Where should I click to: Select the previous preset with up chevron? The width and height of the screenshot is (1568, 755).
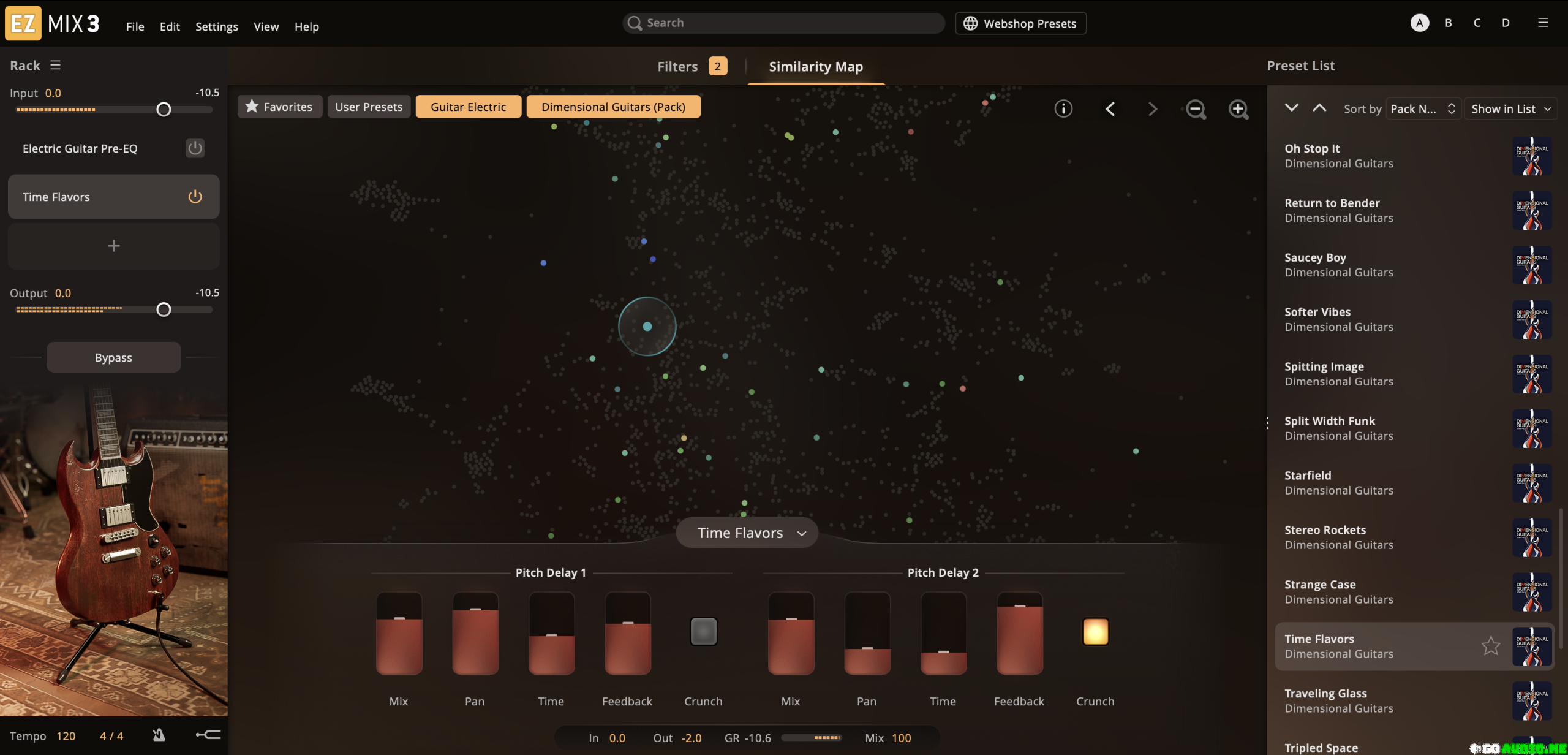(1319, 108)
